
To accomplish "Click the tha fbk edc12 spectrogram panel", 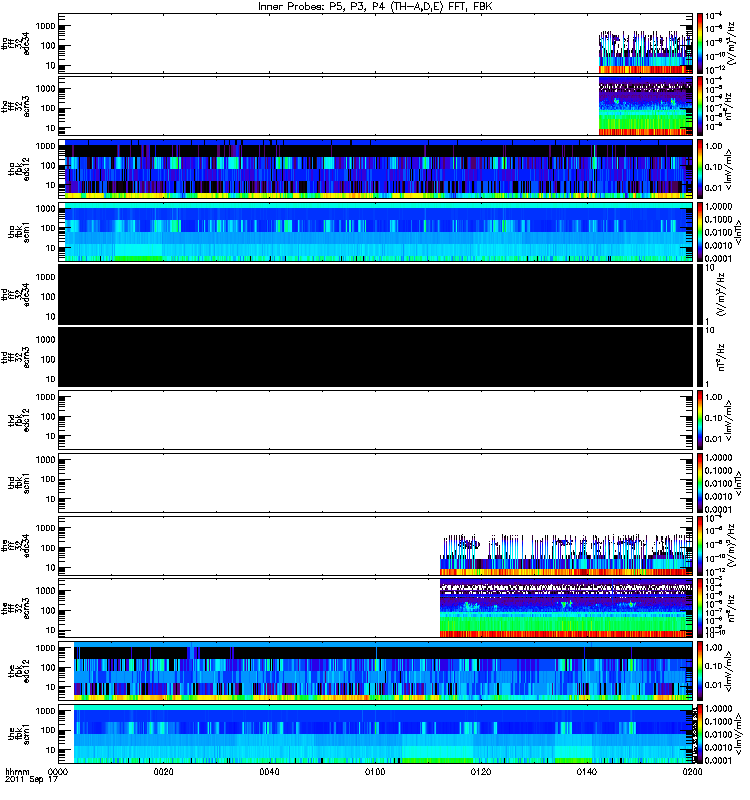I will [x=376, y=169].
